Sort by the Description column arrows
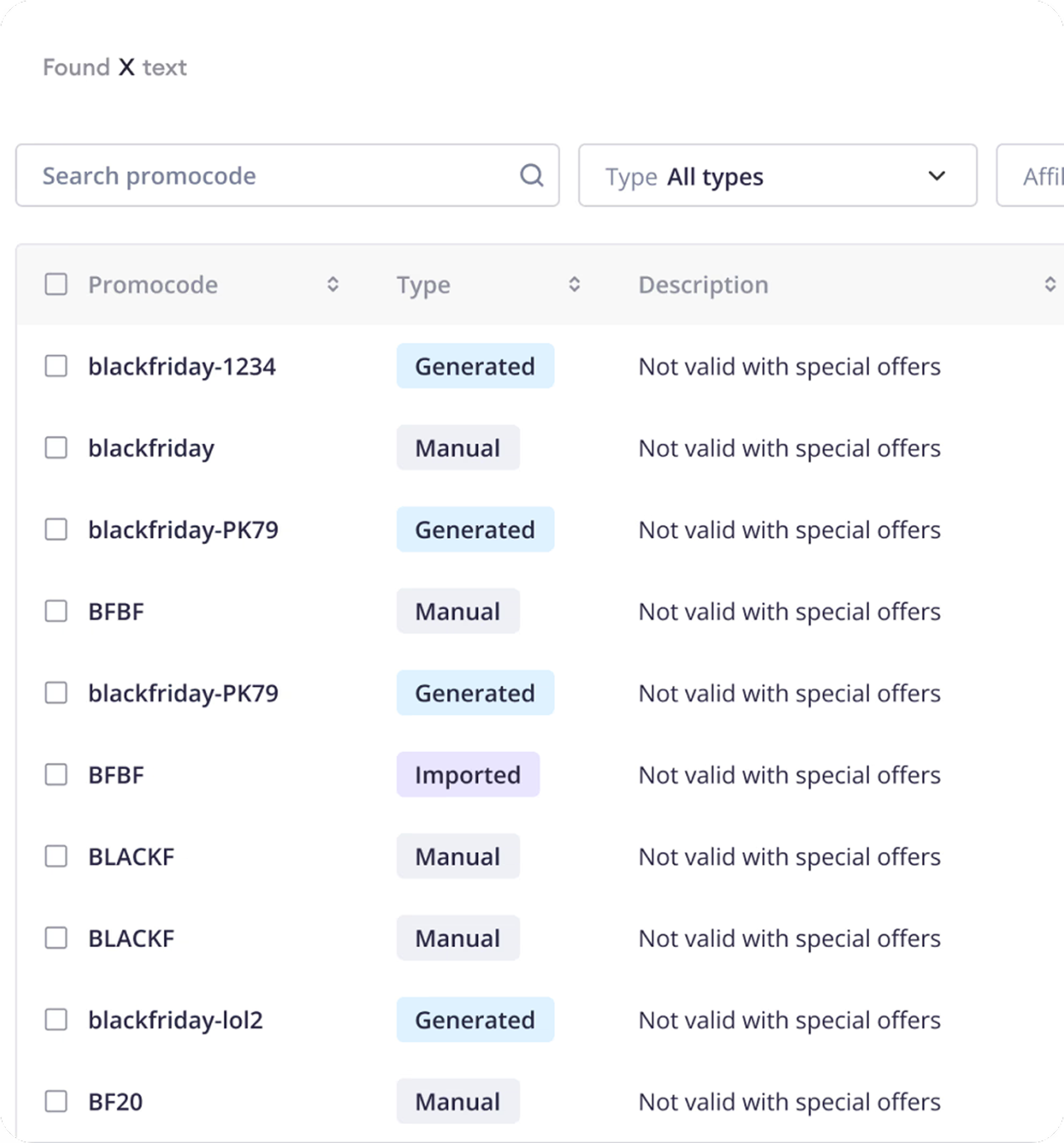This screenshot has width=1064, height=1143. [1050, 284]
